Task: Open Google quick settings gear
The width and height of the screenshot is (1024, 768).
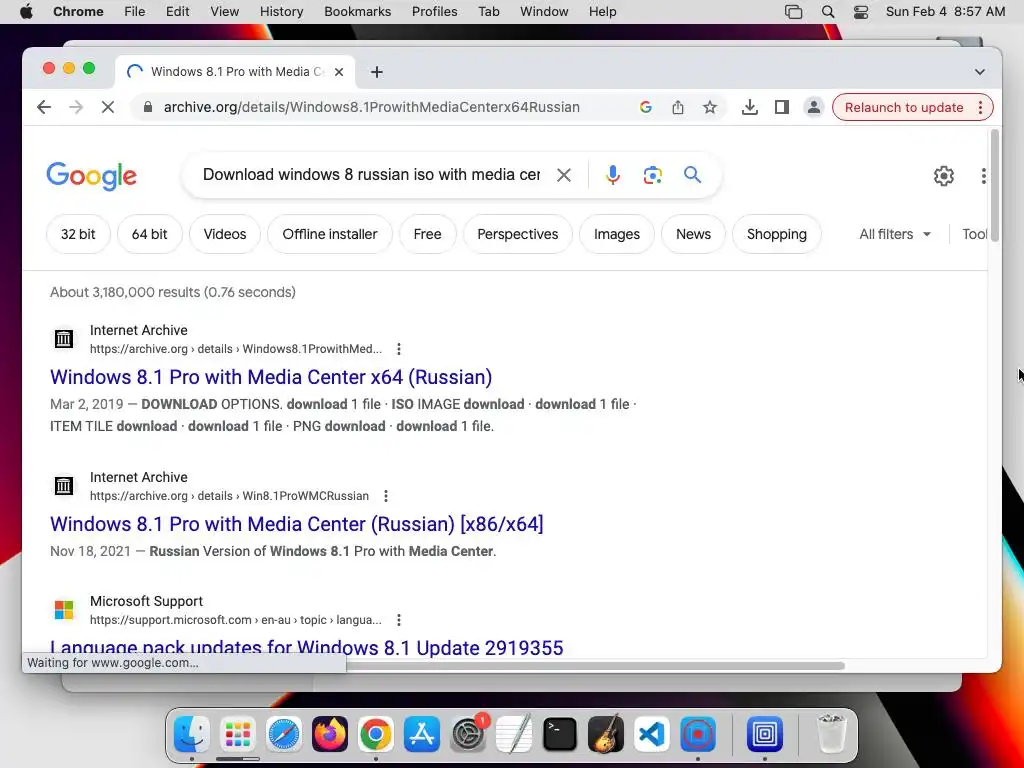Action: (944, 176)
